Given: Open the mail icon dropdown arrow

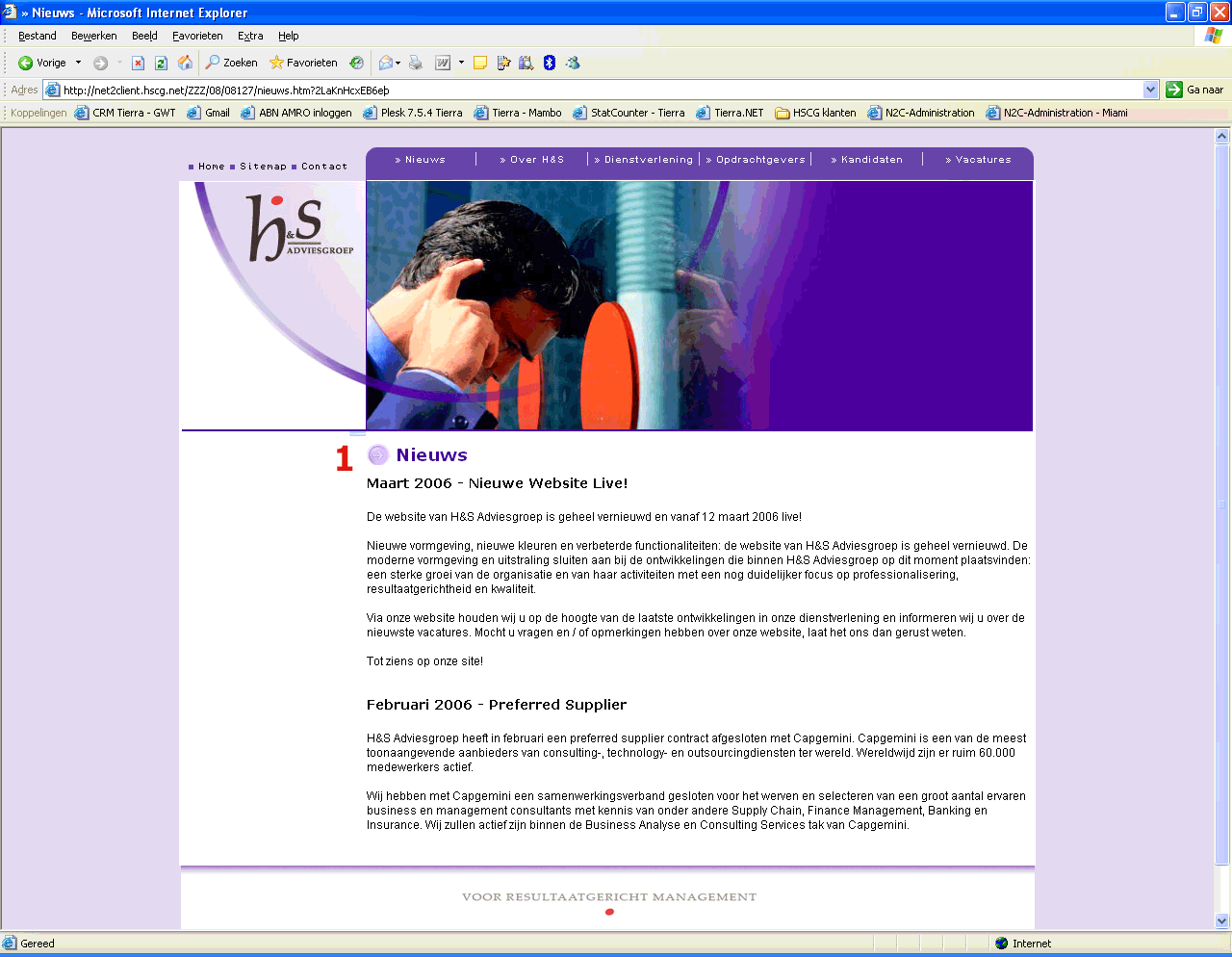Looking at the screenshot, I should [398, 63].
